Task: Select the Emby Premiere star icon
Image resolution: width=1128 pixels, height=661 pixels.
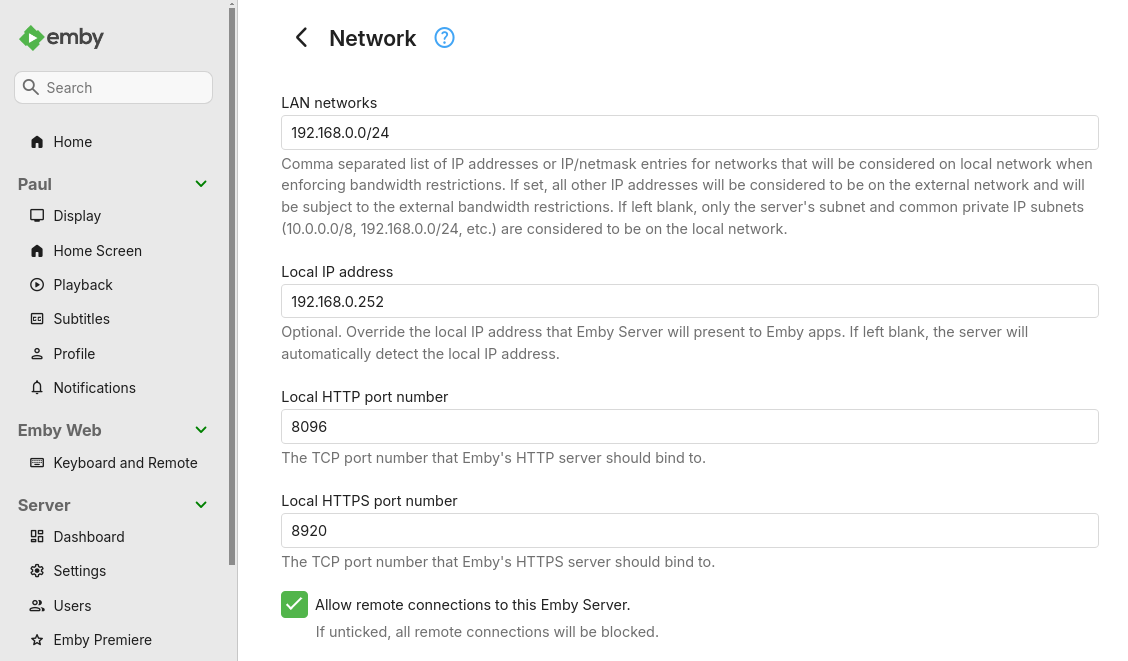Action: [35, 640]
